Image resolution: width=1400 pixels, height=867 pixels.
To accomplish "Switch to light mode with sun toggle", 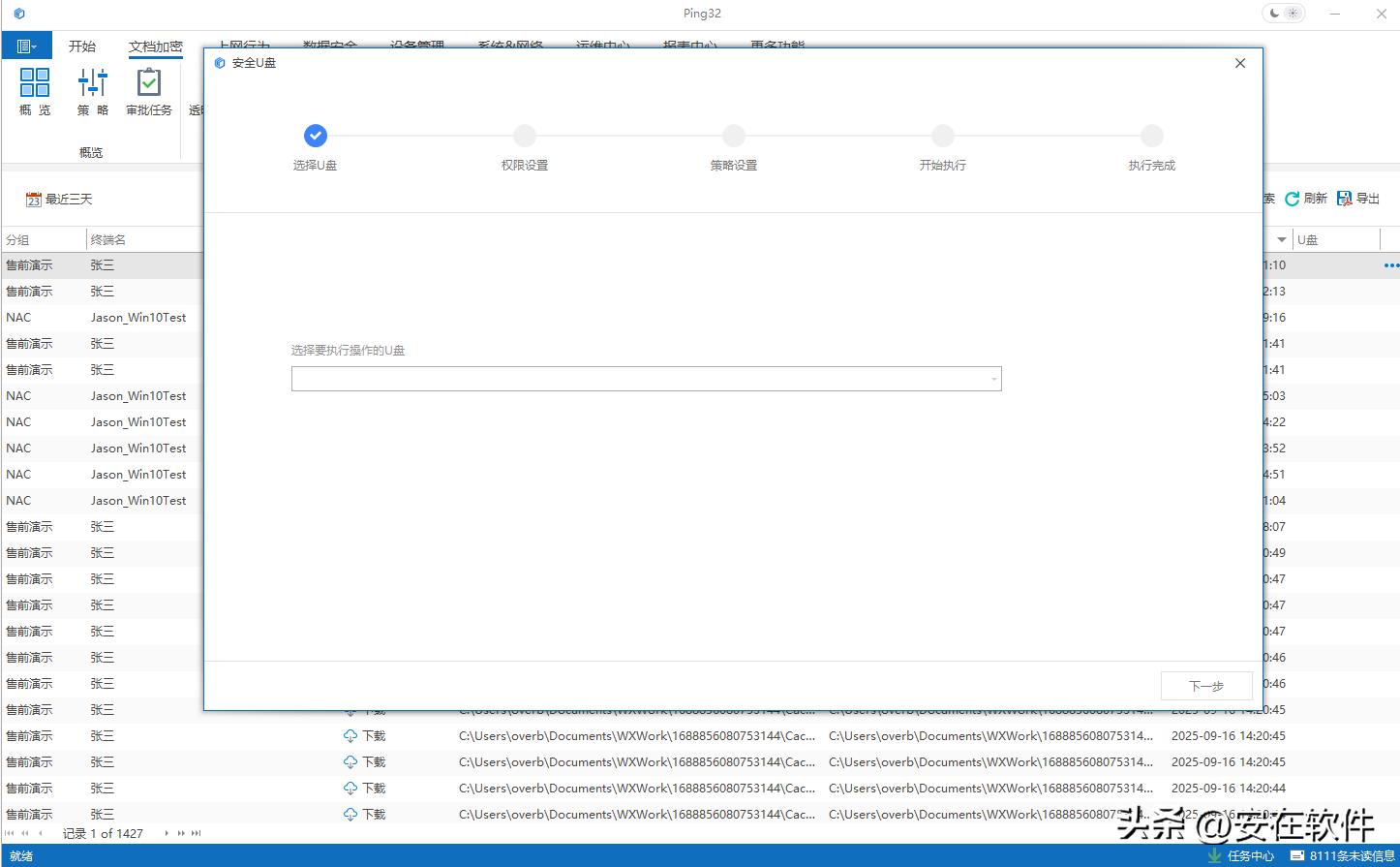I will tap(1293, 14).
